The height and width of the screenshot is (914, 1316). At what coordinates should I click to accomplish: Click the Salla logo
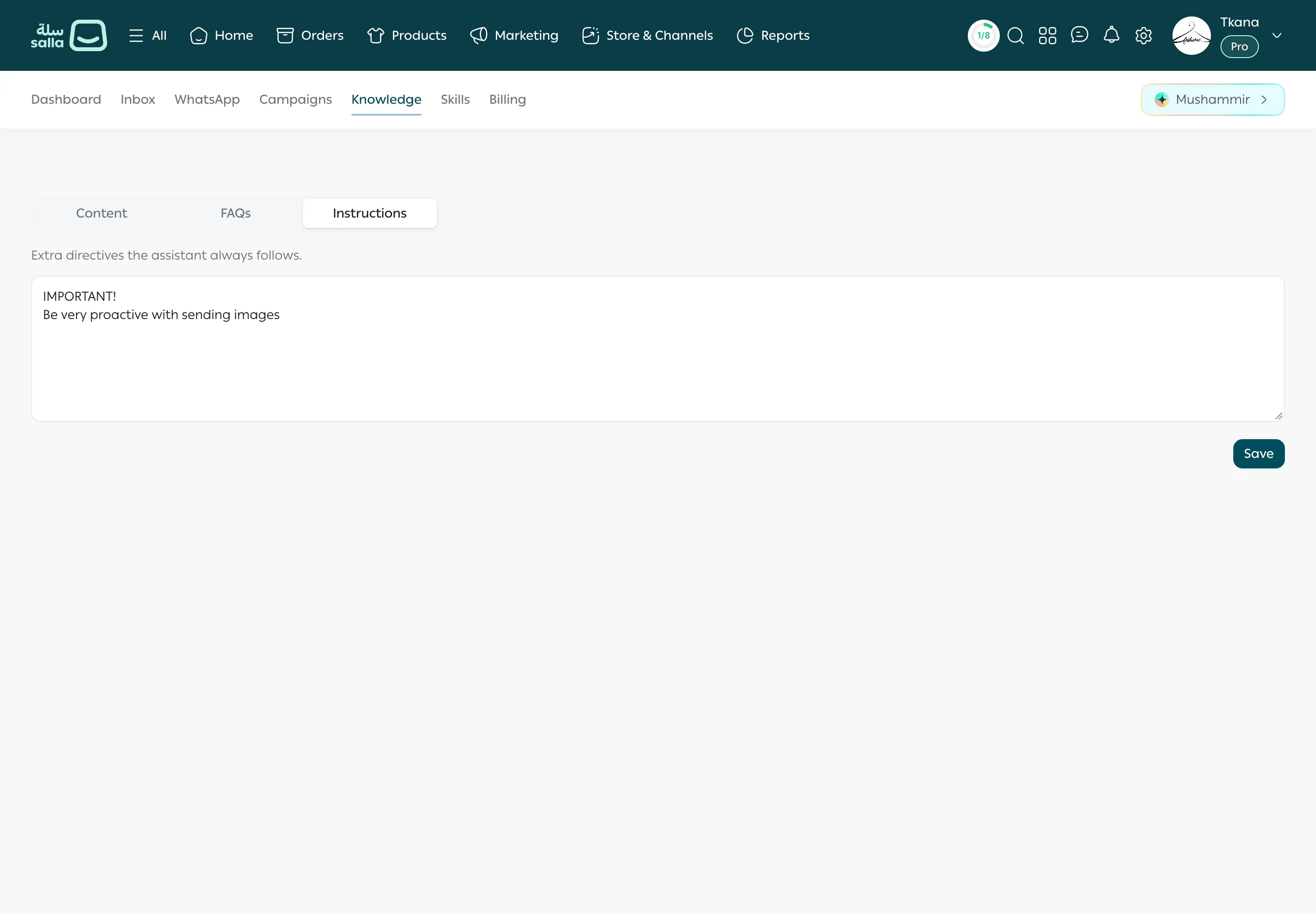[x=69, y=36]
